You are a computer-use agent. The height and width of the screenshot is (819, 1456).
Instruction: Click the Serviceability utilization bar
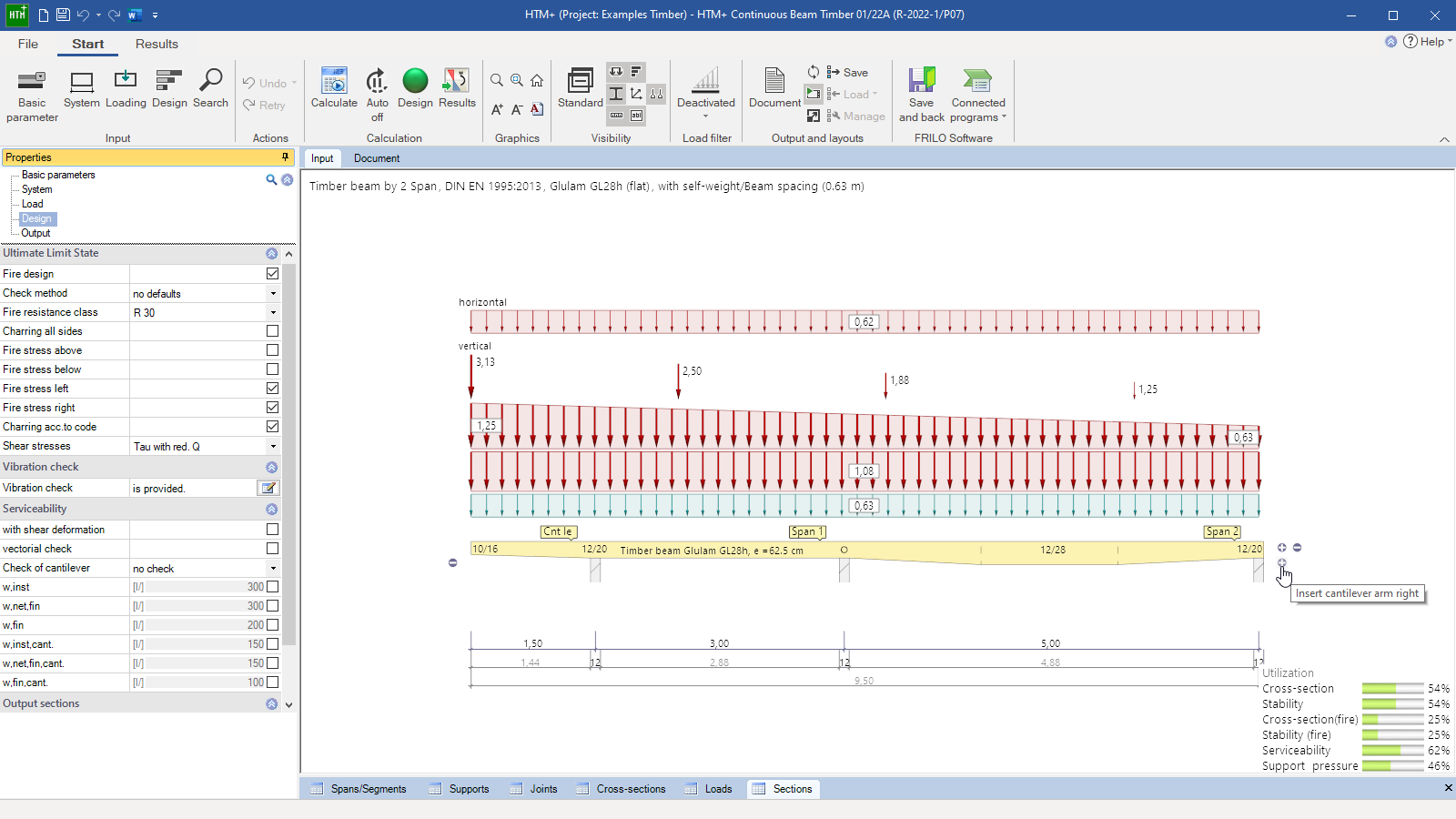(1392, 751)
